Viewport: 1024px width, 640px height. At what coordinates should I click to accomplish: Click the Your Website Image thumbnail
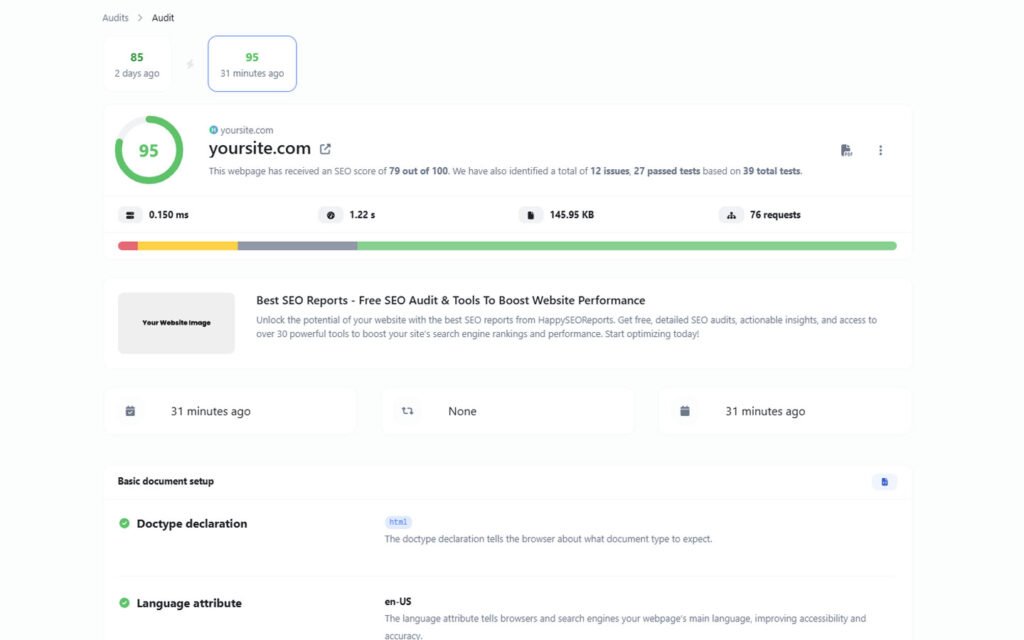coord(176,323)
